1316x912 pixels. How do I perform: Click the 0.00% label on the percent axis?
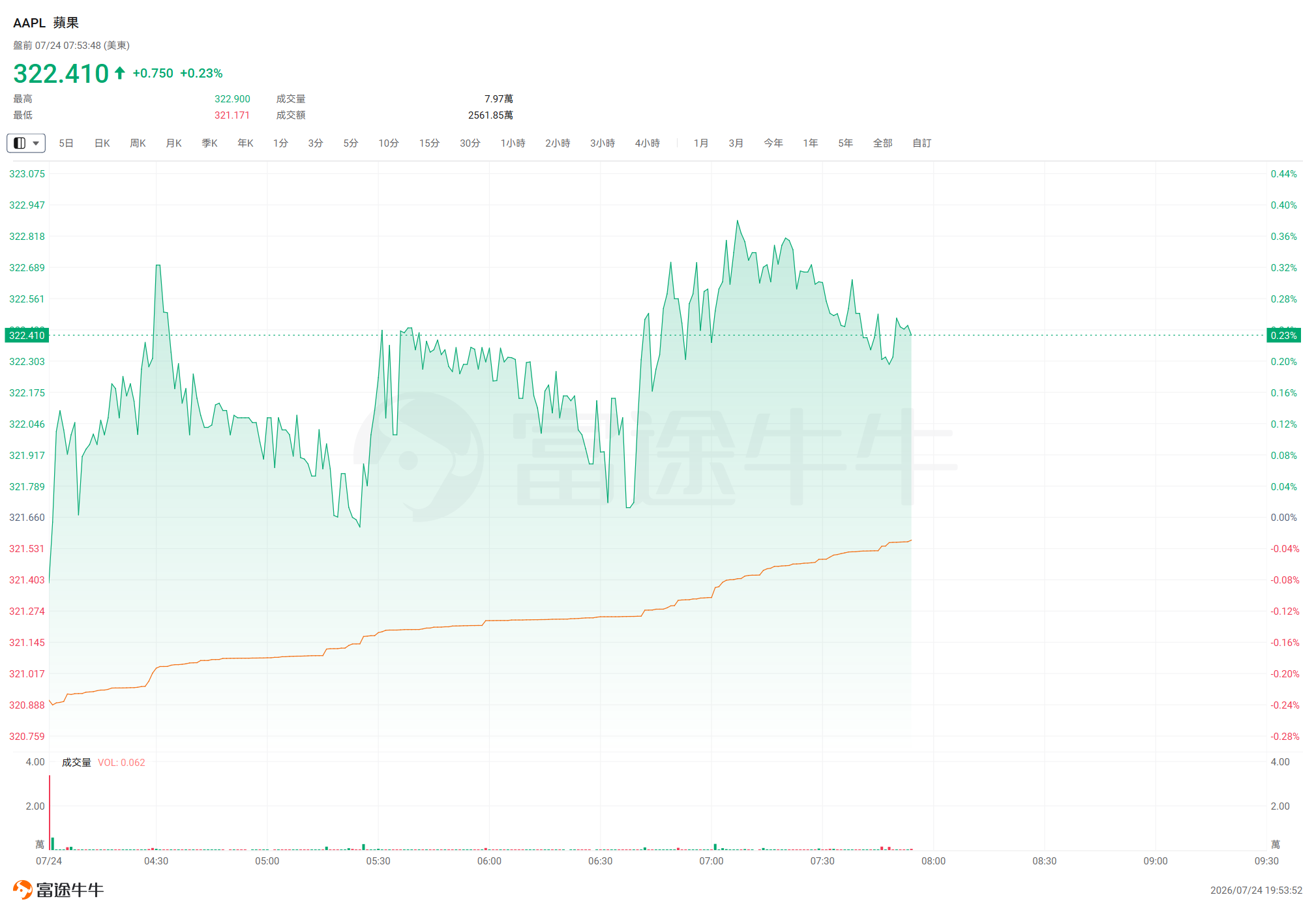pos(1283,518)
